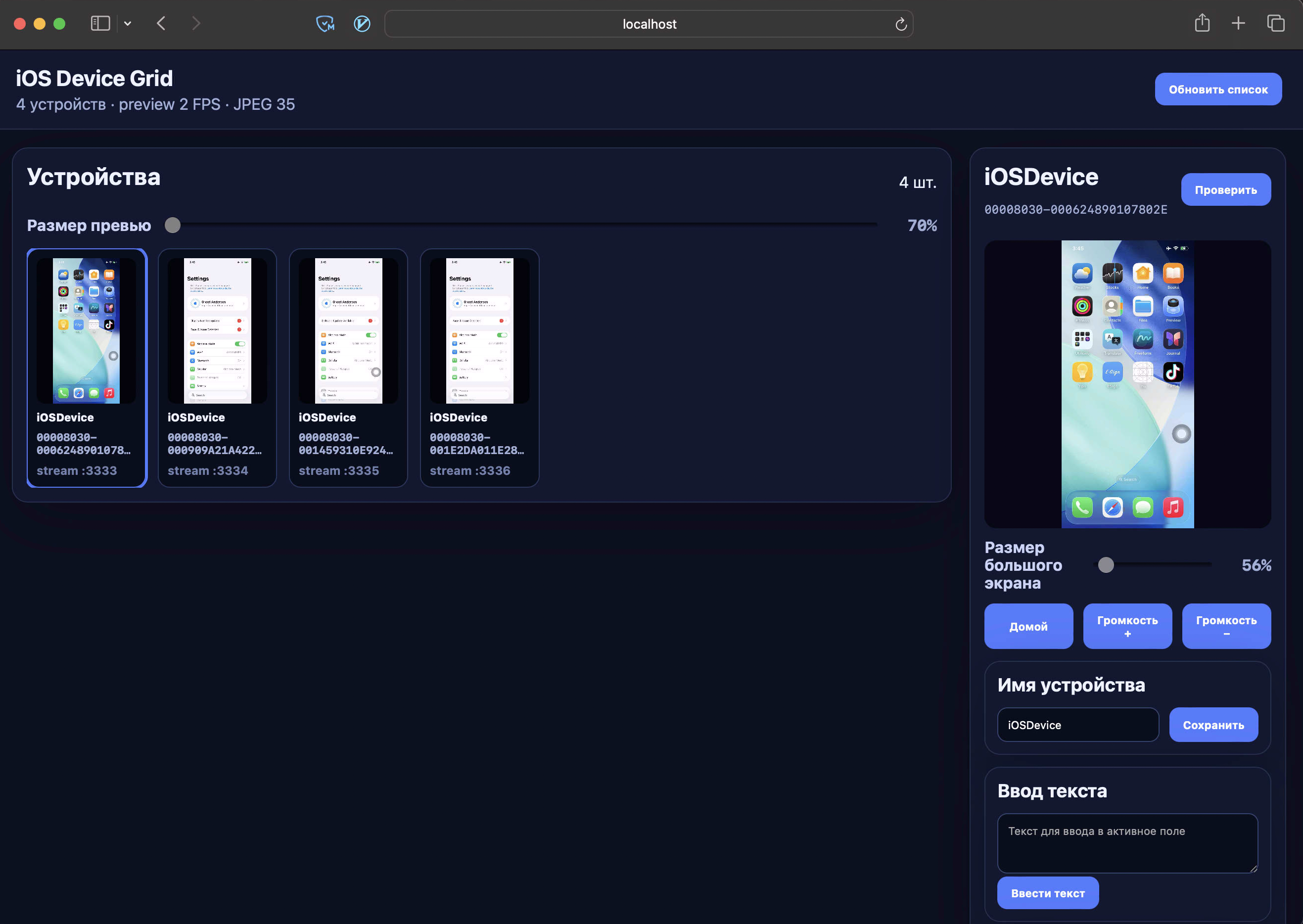Screen dimensions: 1303x924
Task: Click the iOS Device Grid page title
Action: pyautogui.click(x=94, y=79)
